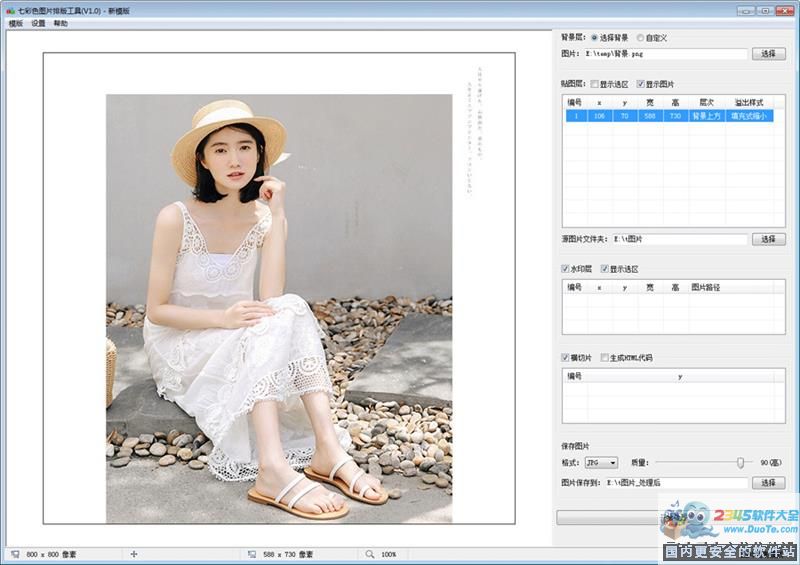Select the 背景上方 cell in row 1
This screenshot has height=565, width=800.
[707, 116]
